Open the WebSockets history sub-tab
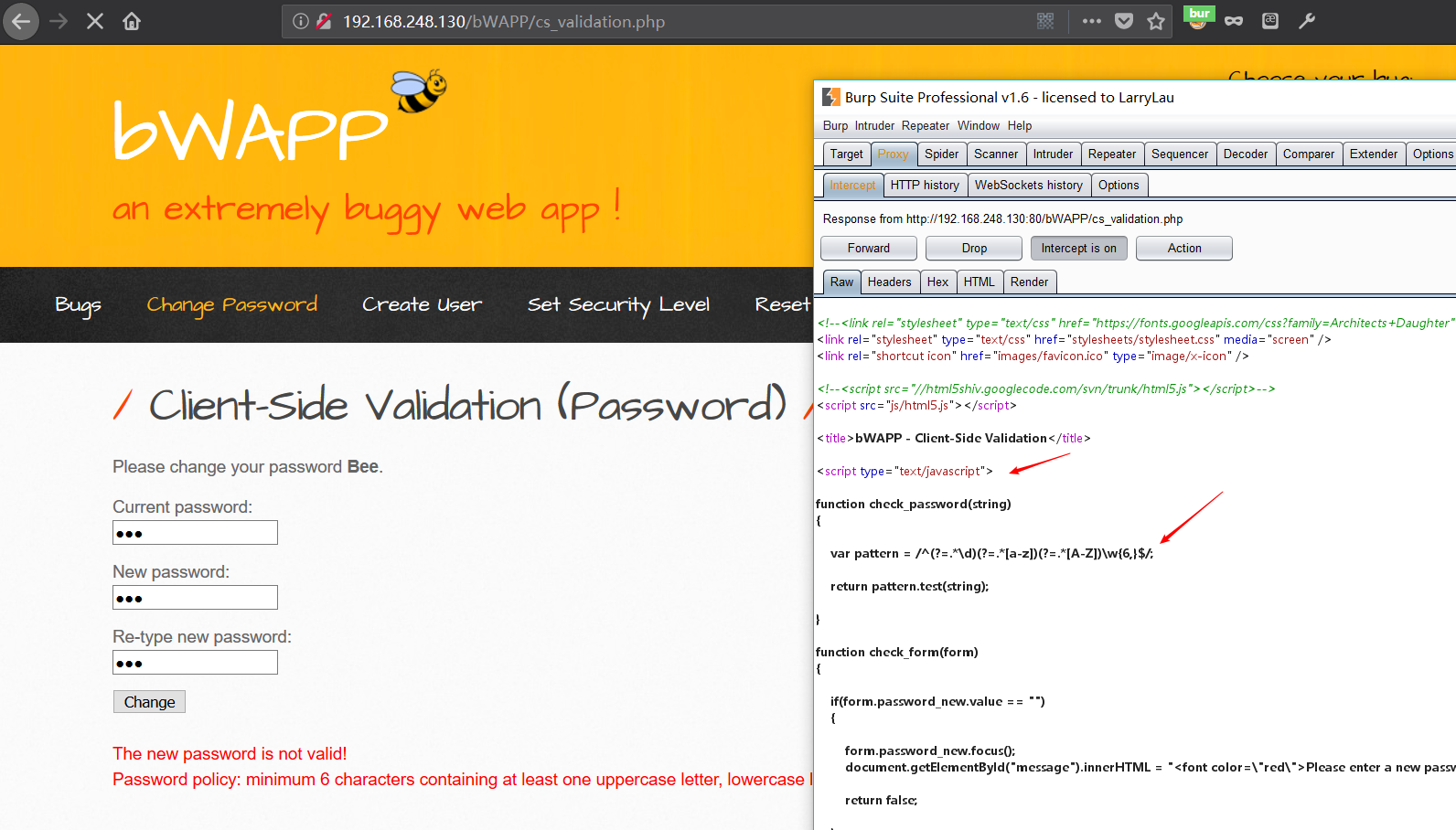The height and width of the screenshot is (830, 1456). pos(1029,186)
